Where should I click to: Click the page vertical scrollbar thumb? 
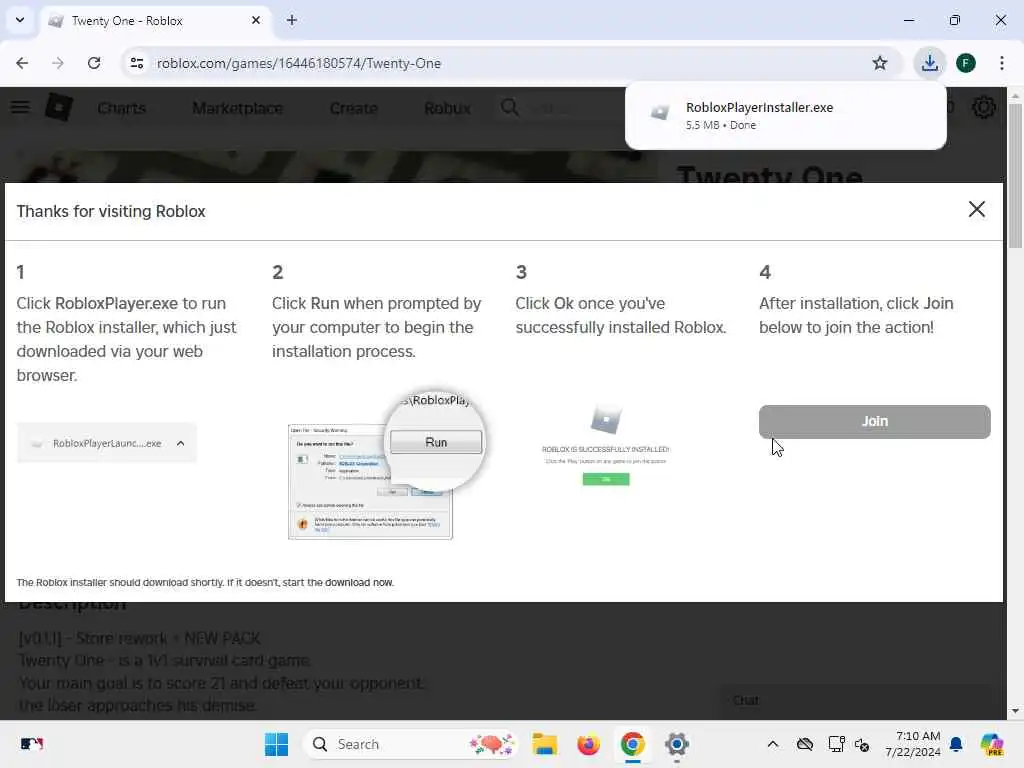click(x=1015, y=175)
